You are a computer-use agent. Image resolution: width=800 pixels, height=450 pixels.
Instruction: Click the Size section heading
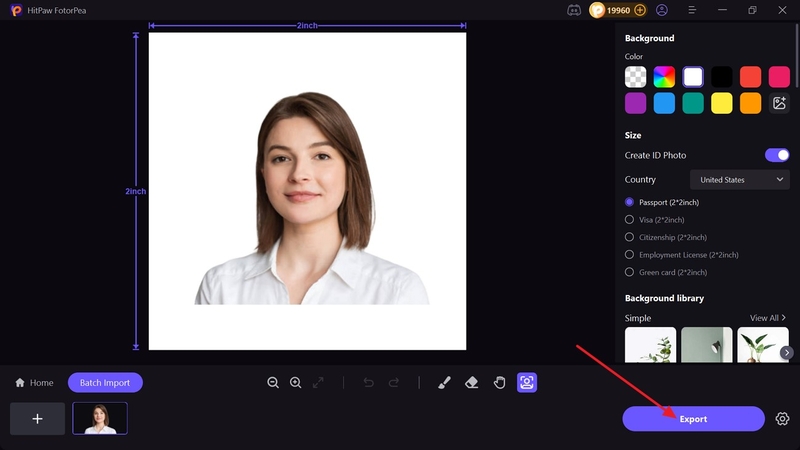(633, 135)
